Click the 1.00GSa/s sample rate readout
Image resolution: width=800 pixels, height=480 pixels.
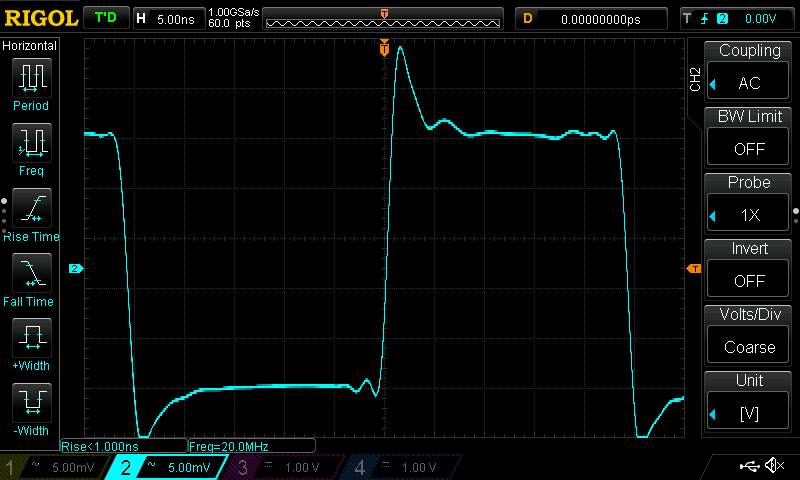(x=234, y=12)
